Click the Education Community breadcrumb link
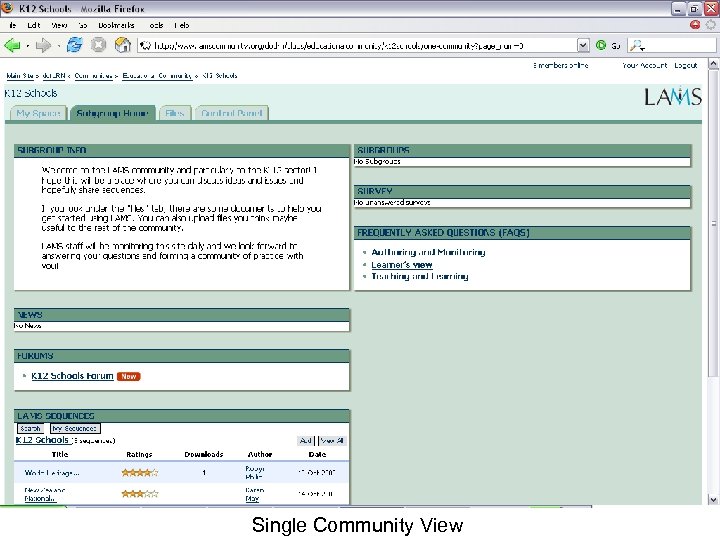 pos(157,76)
